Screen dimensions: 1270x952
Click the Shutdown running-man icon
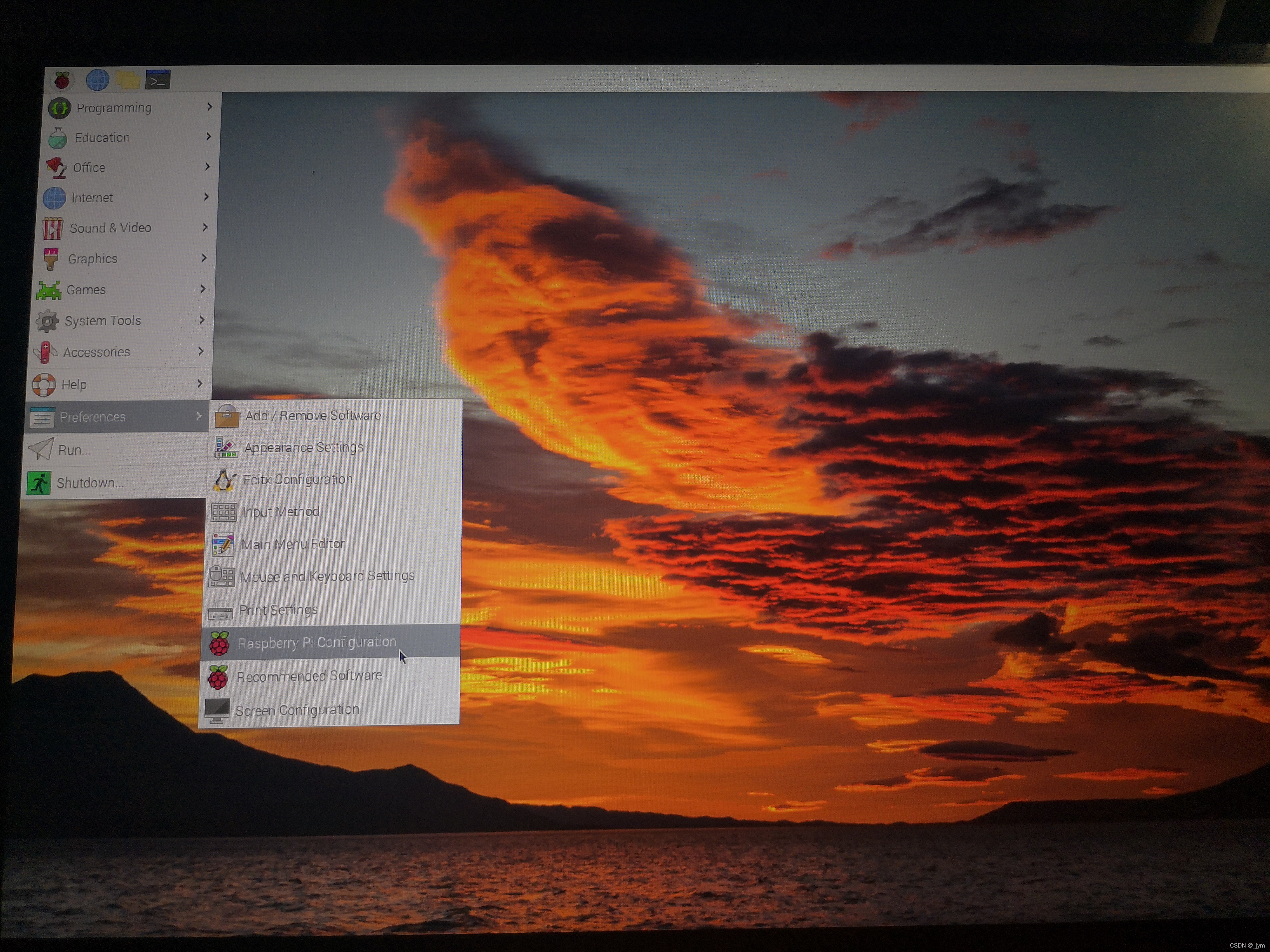[x=39, y=483]
